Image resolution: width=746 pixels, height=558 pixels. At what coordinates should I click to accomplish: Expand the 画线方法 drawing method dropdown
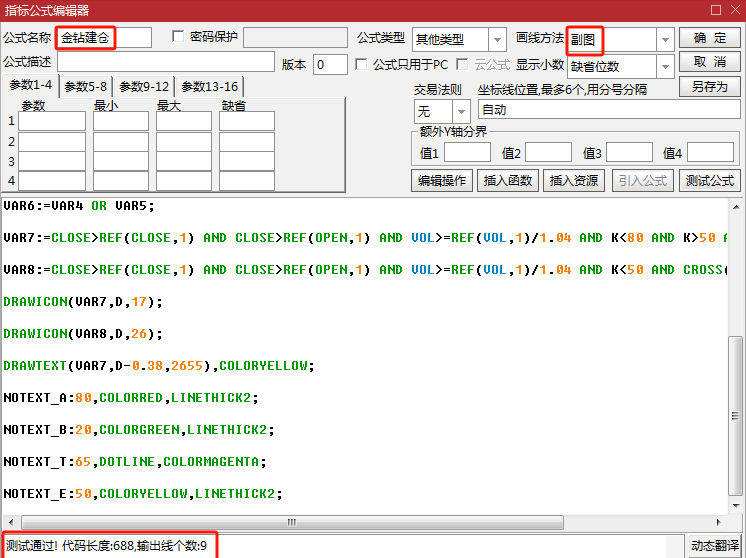665,39
